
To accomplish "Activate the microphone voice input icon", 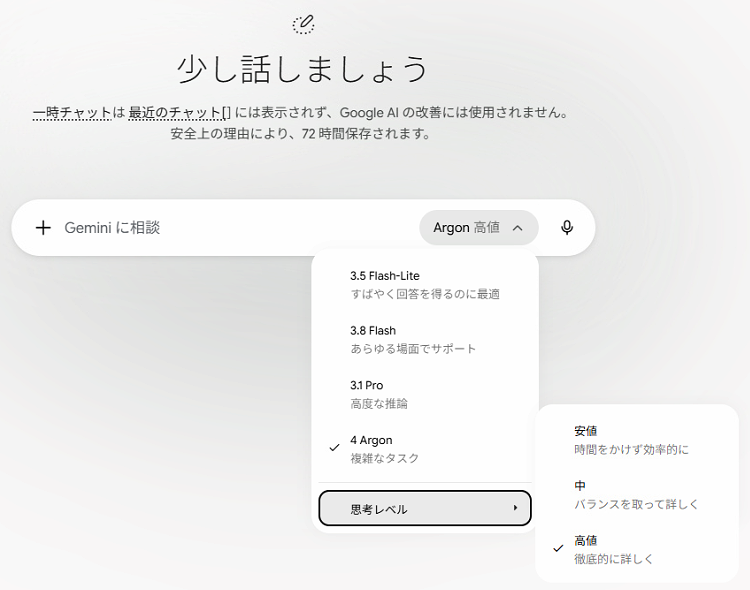I will click(x=567, y=228).
